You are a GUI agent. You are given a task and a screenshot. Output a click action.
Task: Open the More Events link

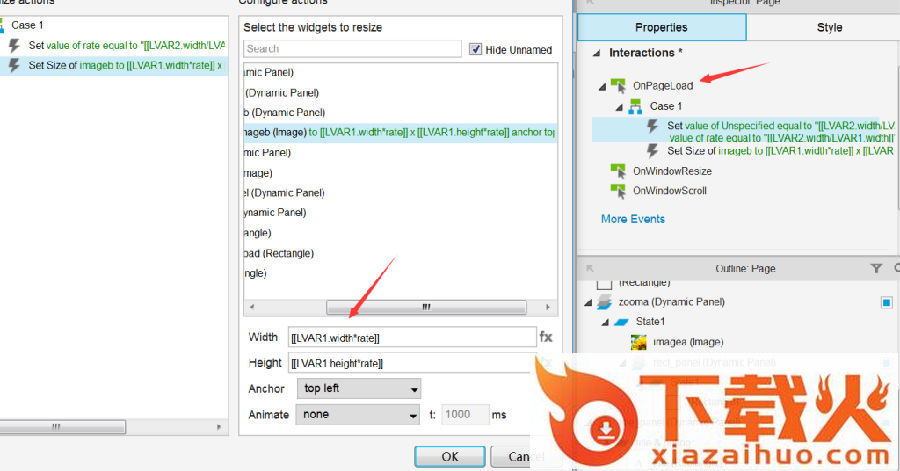pos(632,219)
